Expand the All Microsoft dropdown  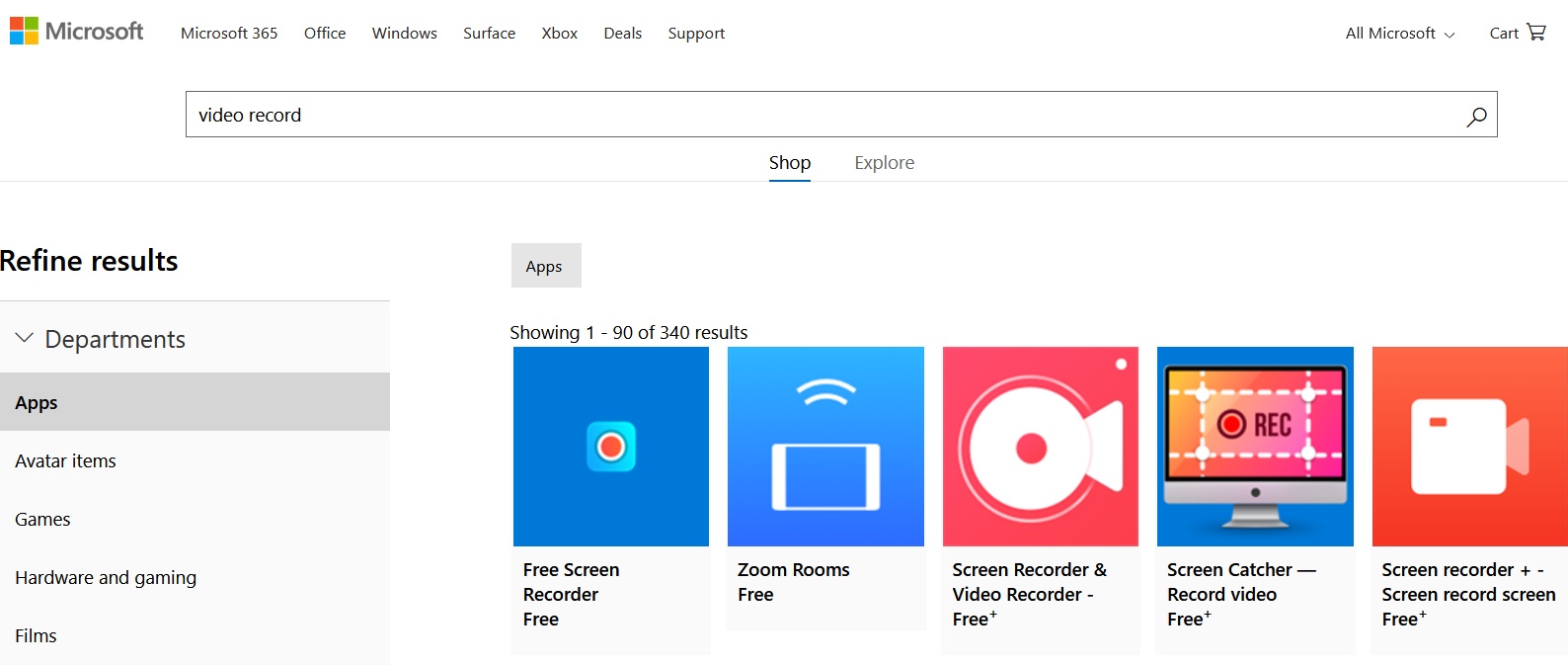(x=1400, y=34)
